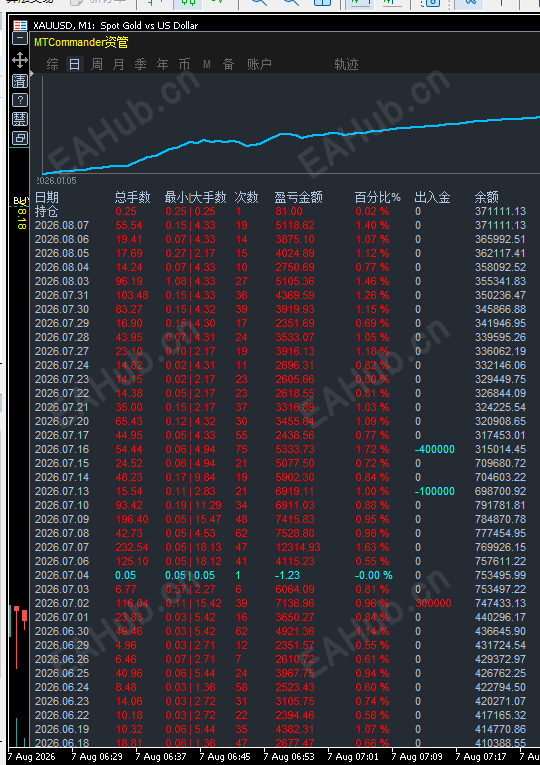Click the 232.54 total lots value
Viewport: 540px width, 765px height.
132,547
